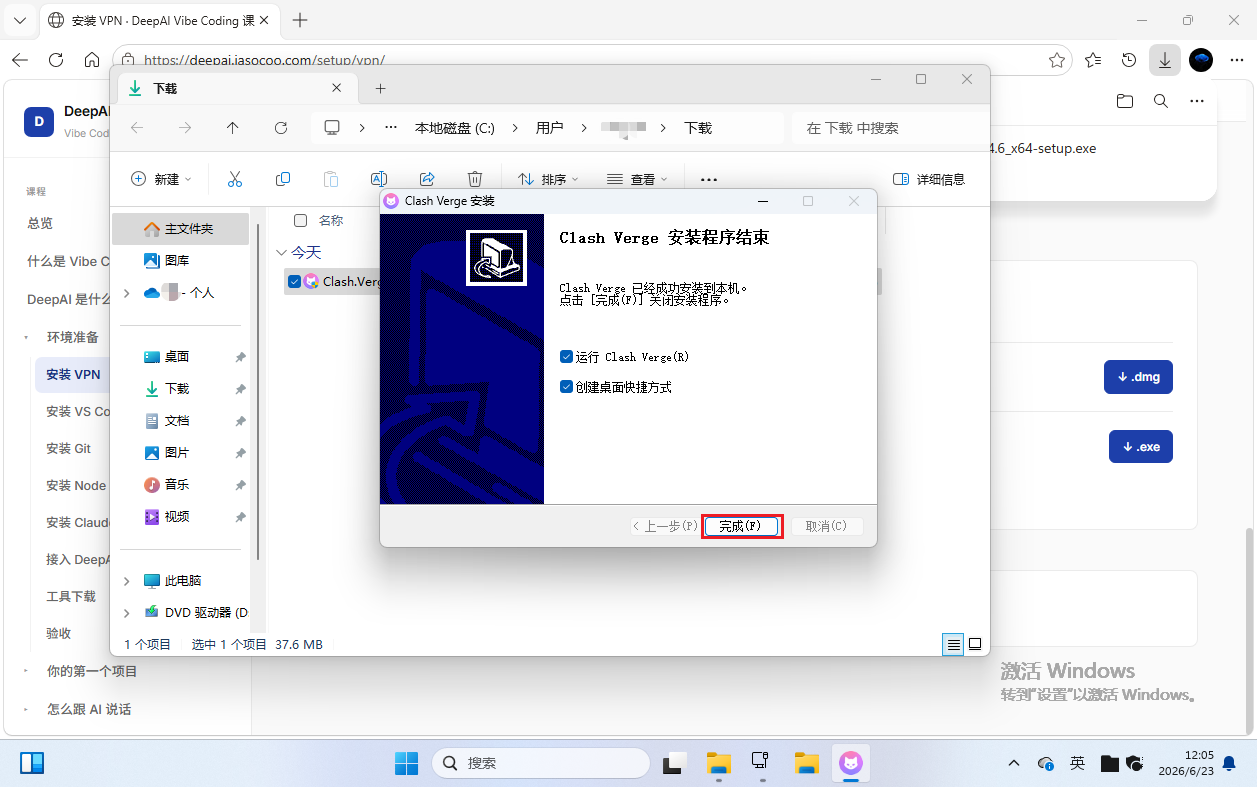This screenshot has height=787, width=1257.
Task: Select 主文件夹 in the Explorer sidebar
Action: [181, 229]
